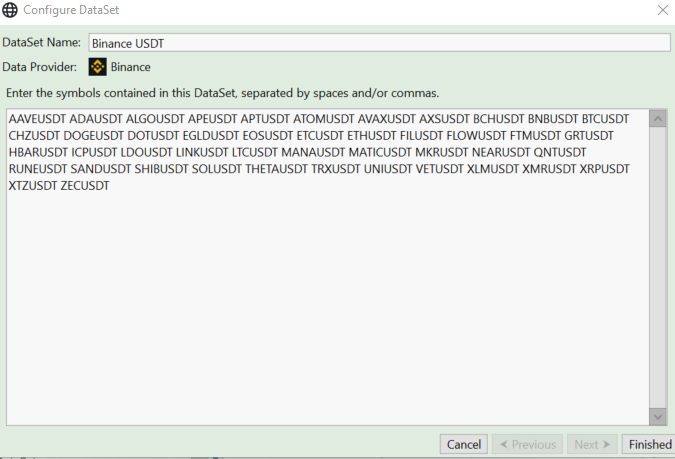The image size is (675, 459).
Task: Click the Binance data provider label
Action: coord(131,67)
